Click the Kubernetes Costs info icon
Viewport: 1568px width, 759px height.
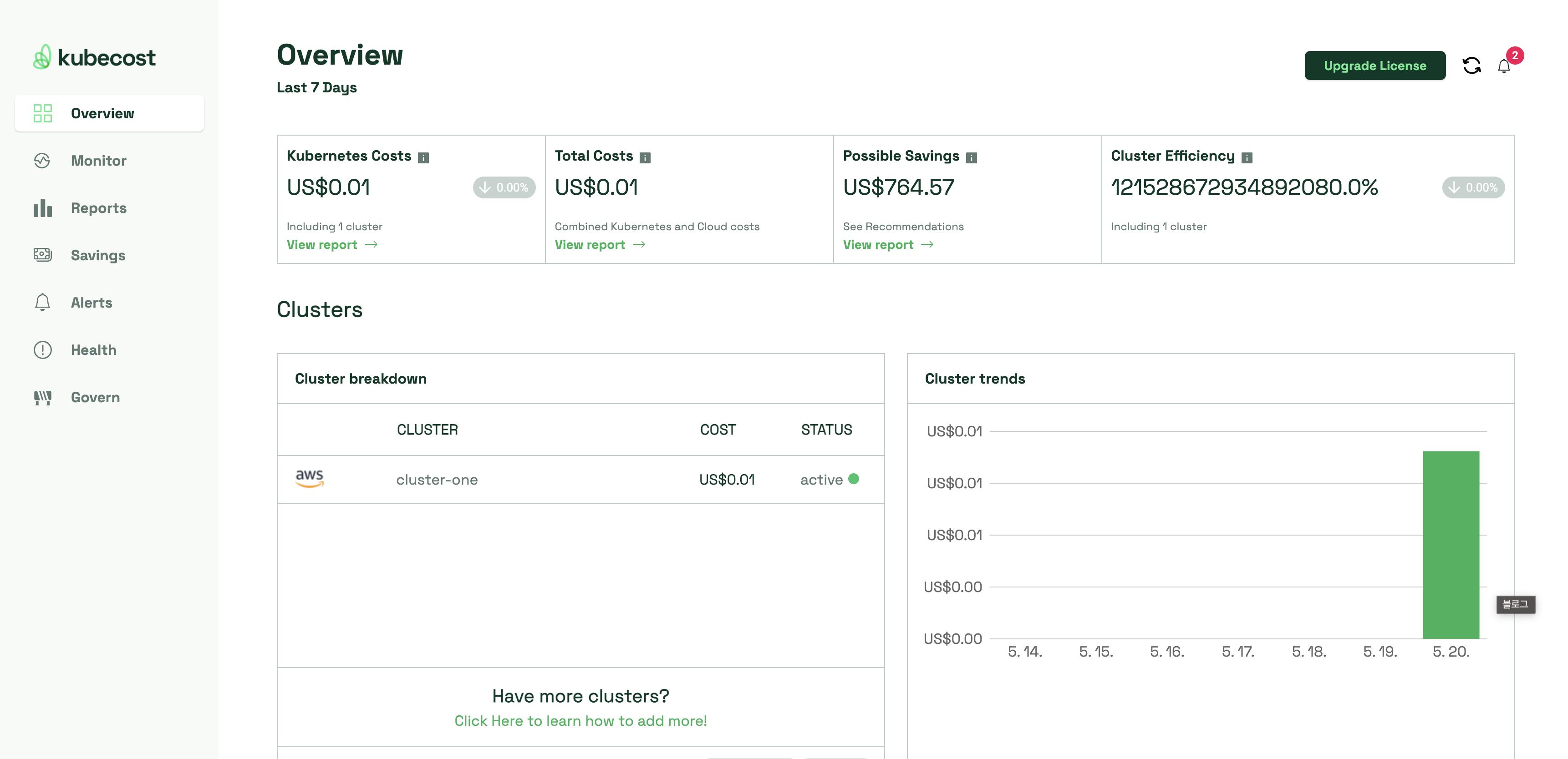424,157
